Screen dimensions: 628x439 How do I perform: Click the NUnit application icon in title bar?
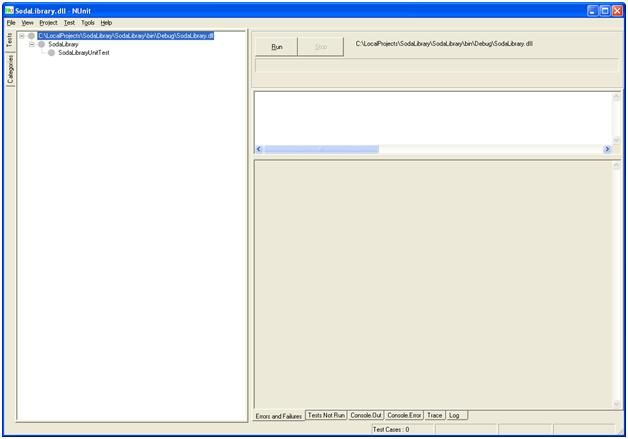9,10
